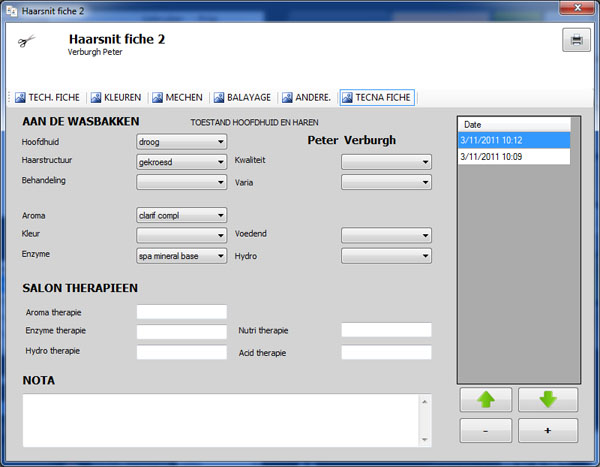Expand the Haarstructuur combo box
Image resolution: width=600 pixels, height=467 pixels.
point(181,162)
